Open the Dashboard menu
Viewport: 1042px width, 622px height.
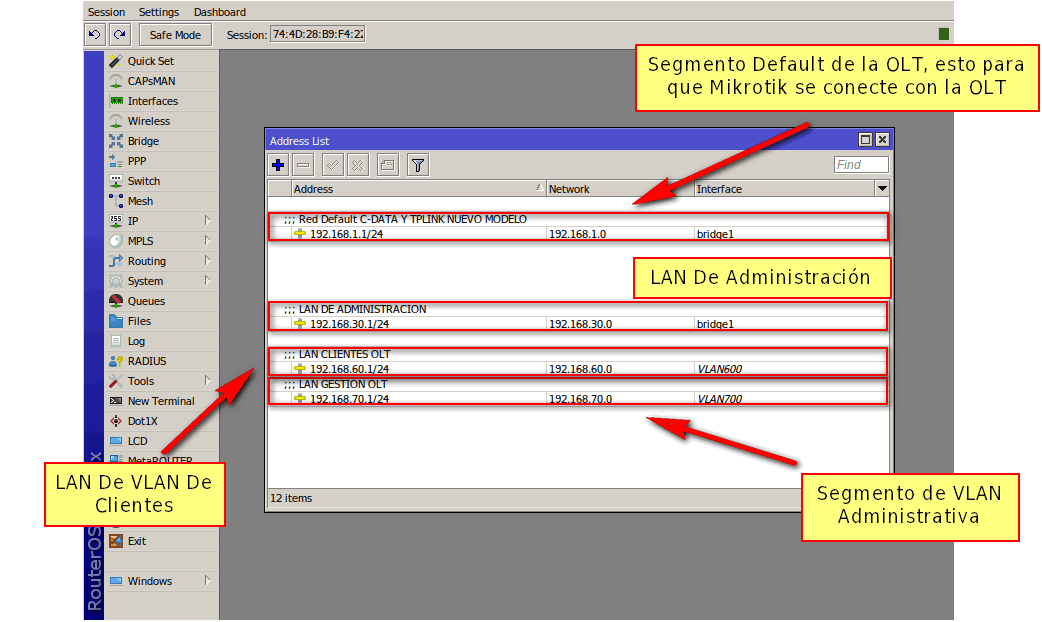pyautogui.click(x=219, y=12)
